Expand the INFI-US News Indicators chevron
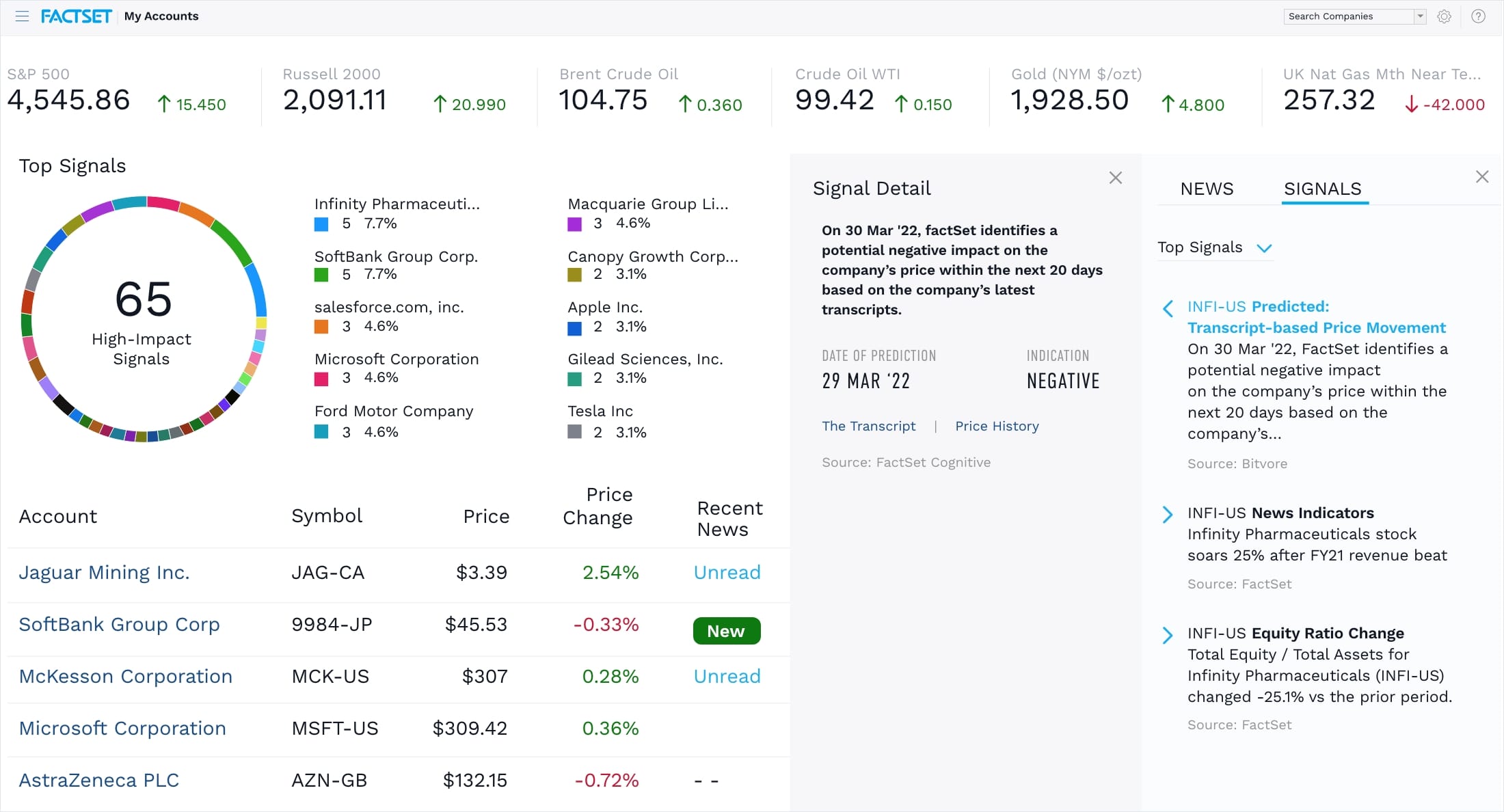 (x=1168, y=515)
